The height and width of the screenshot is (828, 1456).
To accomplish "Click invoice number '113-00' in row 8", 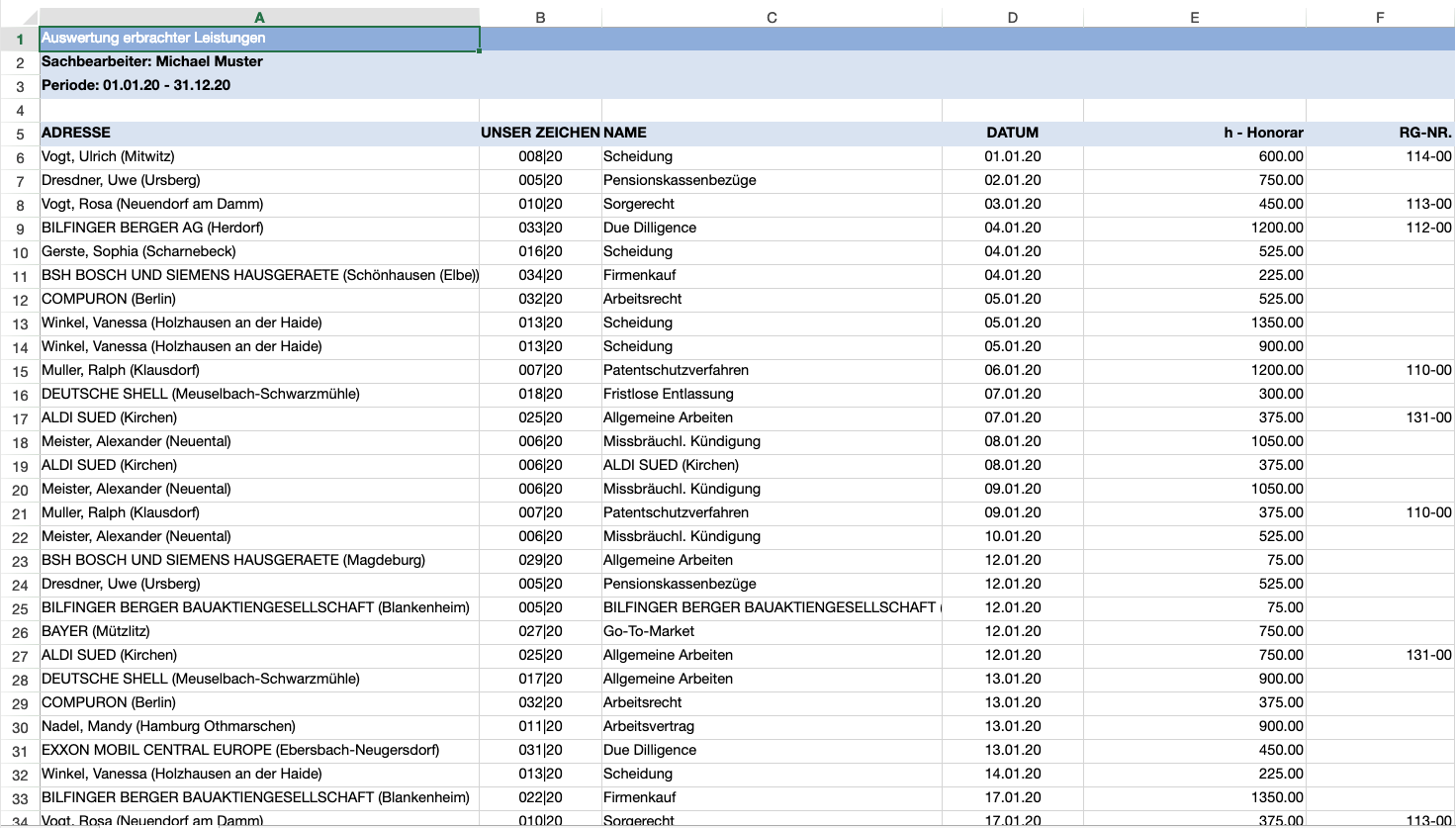I will coord(1380,205).
